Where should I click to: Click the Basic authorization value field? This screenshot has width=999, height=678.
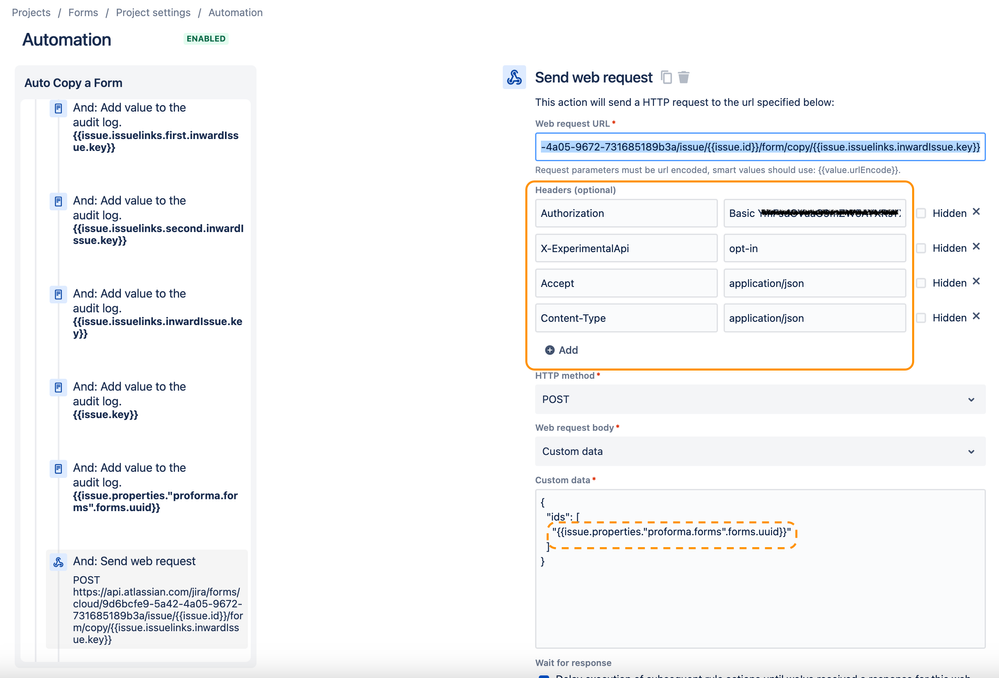pos(814,213)
